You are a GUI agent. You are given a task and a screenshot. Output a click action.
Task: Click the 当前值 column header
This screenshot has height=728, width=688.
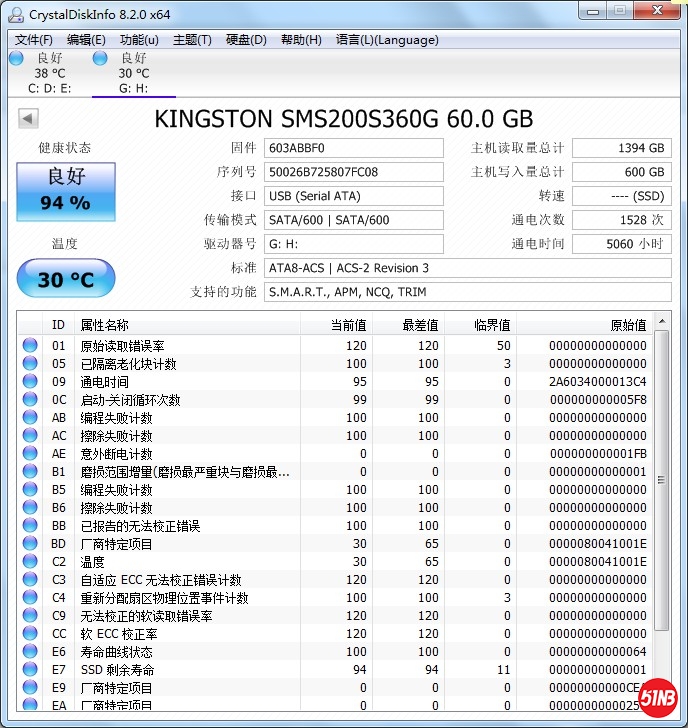pos(337,325)
